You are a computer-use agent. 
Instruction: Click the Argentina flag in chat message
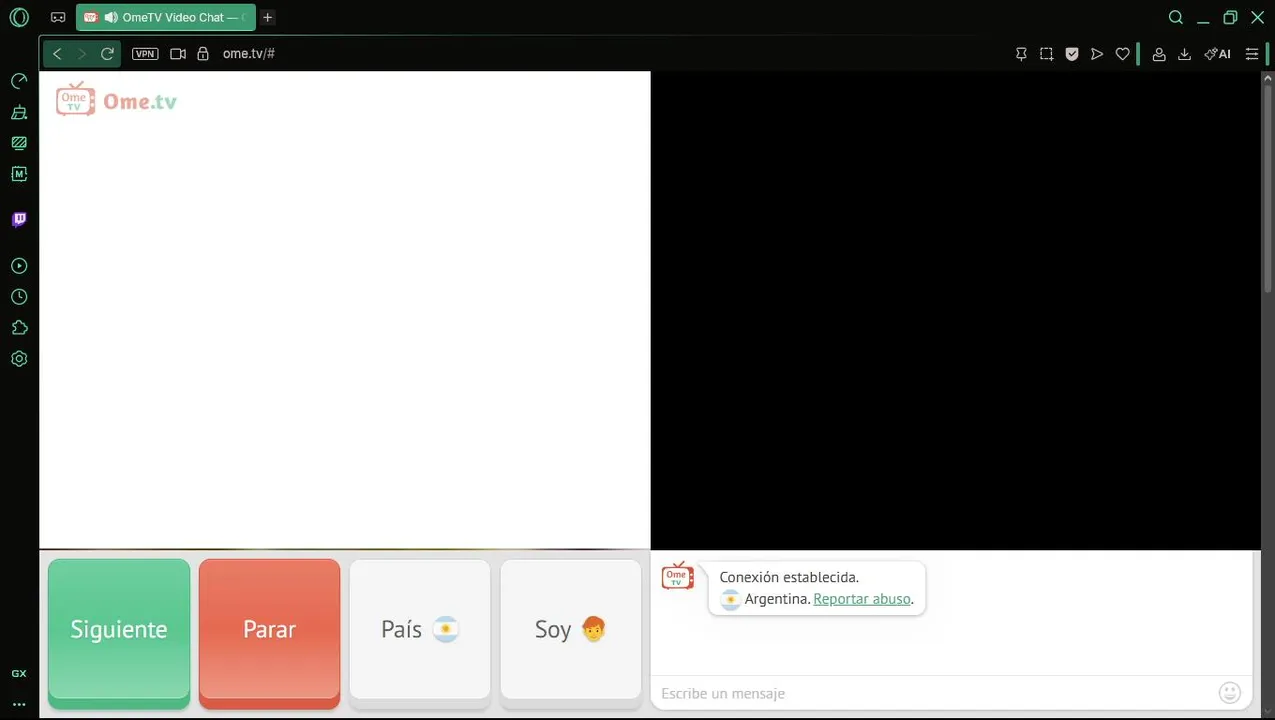coord(730,600)
